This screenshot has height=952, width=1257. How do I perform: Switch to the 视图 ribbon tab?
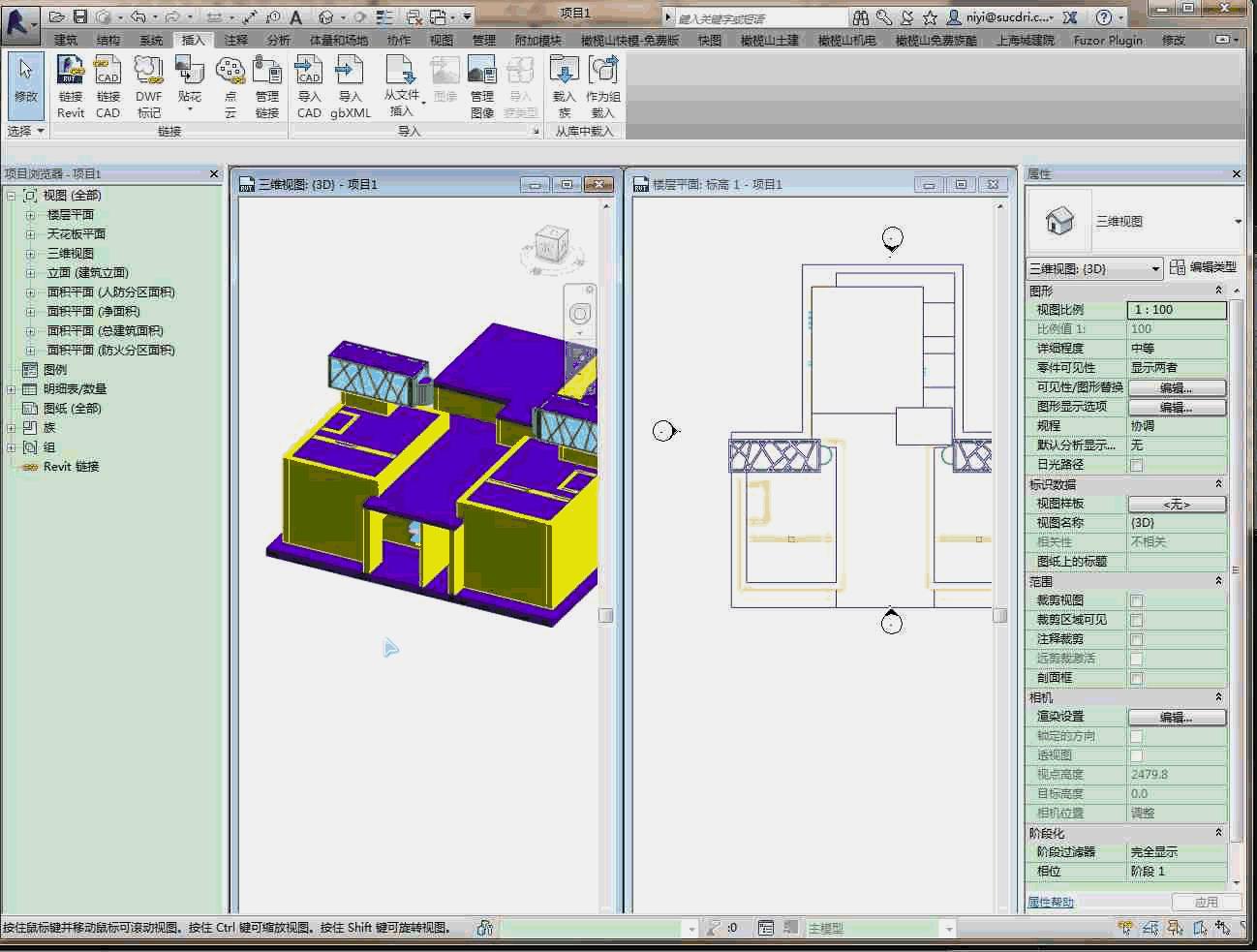pos(441,40)
